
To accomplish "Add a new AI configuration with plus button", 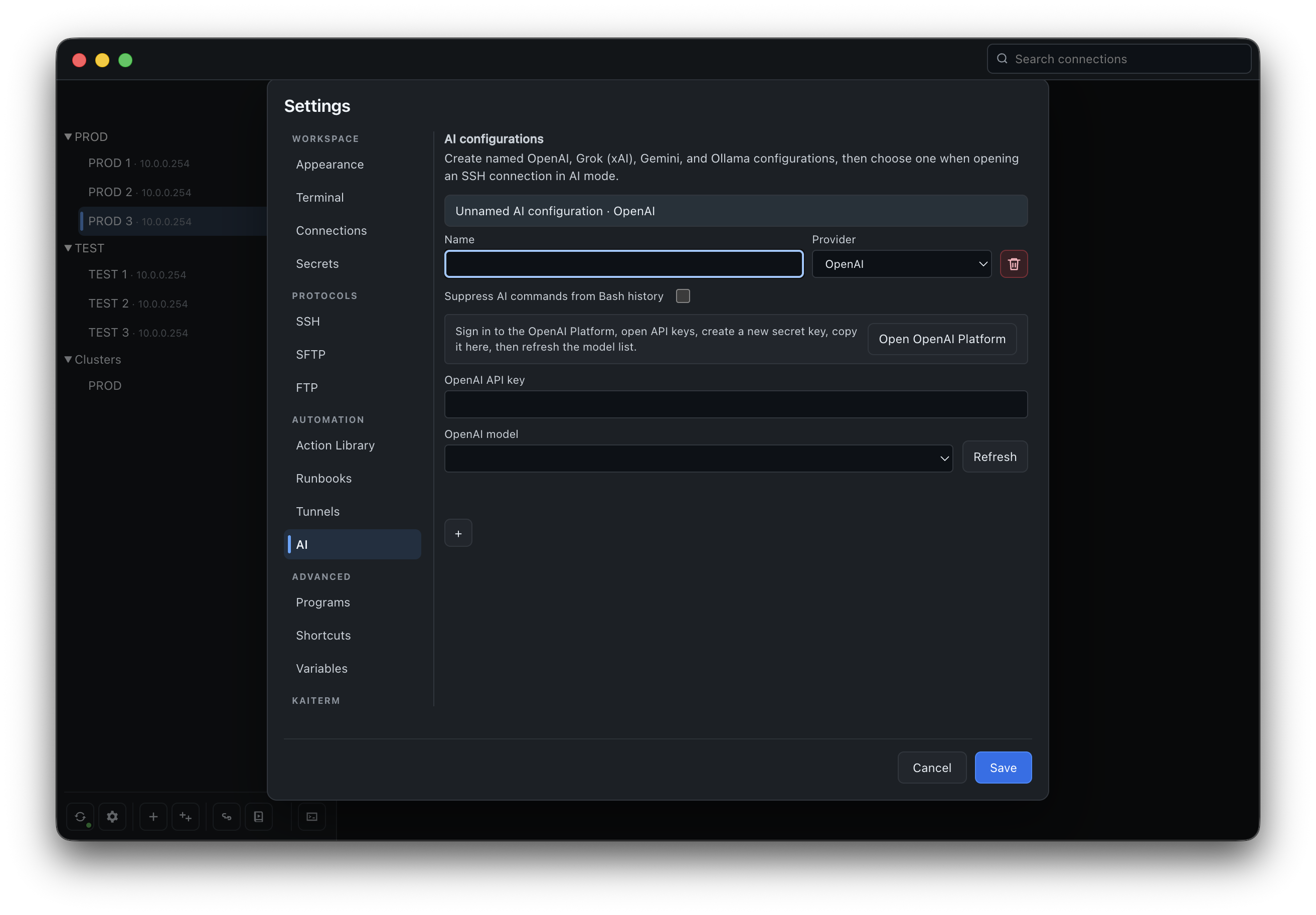I will pyautogui.click(x=458, y=533).
